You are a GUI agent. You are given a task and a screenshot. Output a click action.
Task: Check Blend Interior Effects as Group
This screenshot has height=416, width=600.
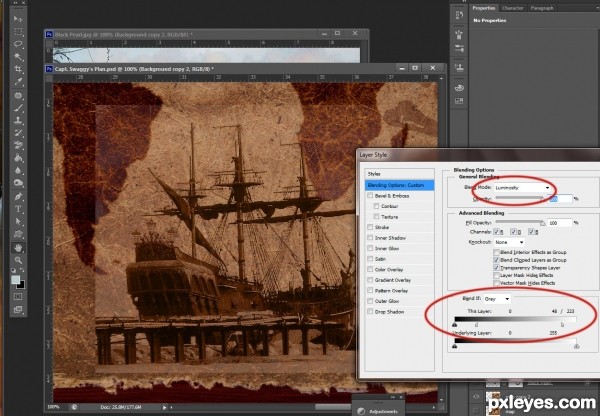pos(496,252)
